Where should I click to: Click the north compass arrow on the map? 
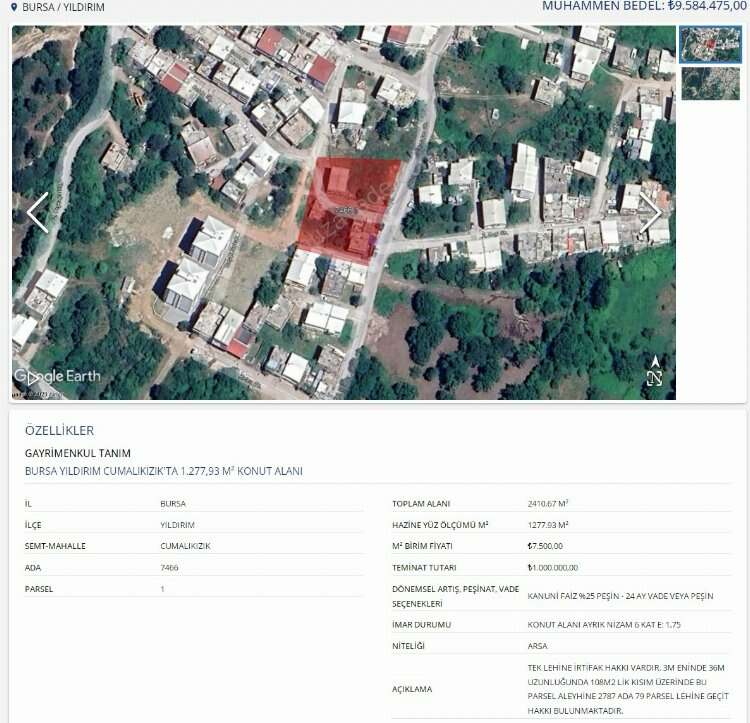coord(655,361)
